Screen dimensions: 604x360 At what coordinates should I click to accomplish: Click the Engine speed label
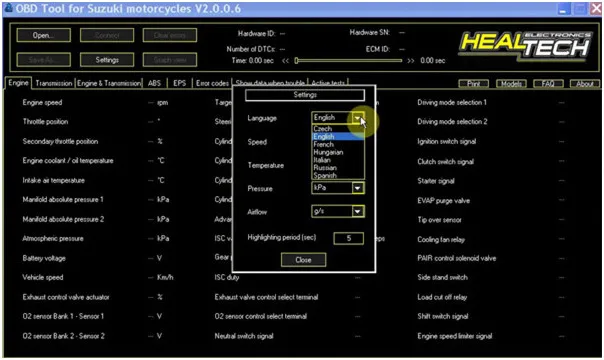point(42,102)
